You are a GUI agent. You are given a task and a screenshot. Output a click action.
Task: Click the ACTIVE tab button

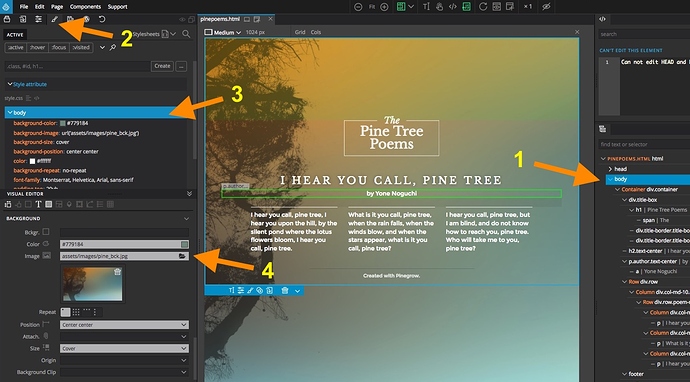click(x=15, y=35)
